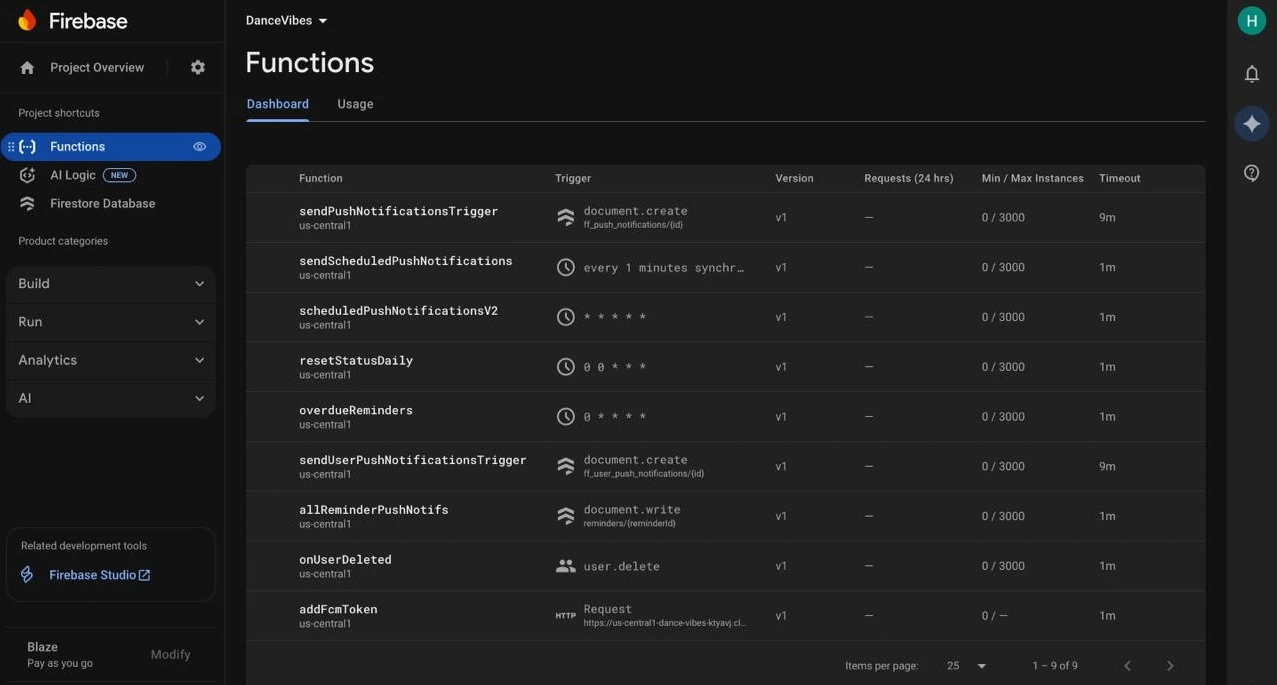Switch to the Usage tab
The image size is (1277, 685).
tap(355, 104)
